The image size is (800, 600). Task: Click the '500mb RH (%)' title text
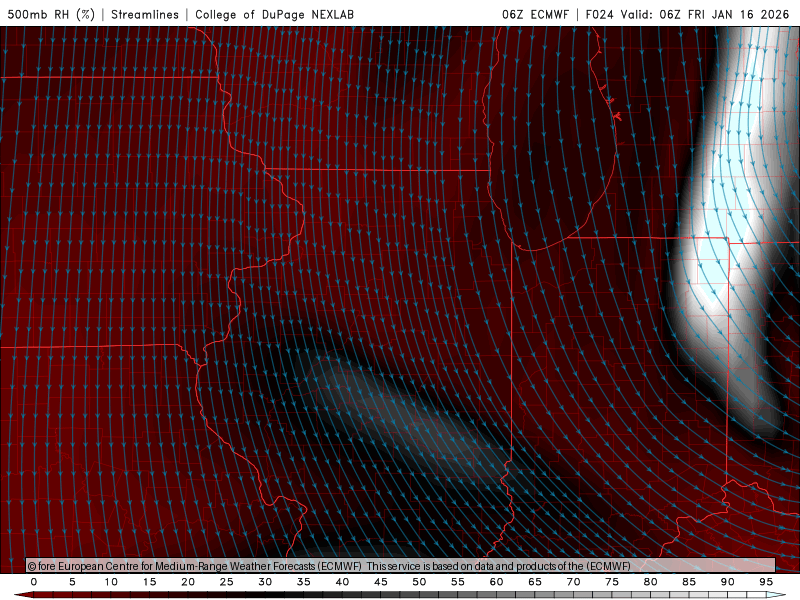[51, 14]
